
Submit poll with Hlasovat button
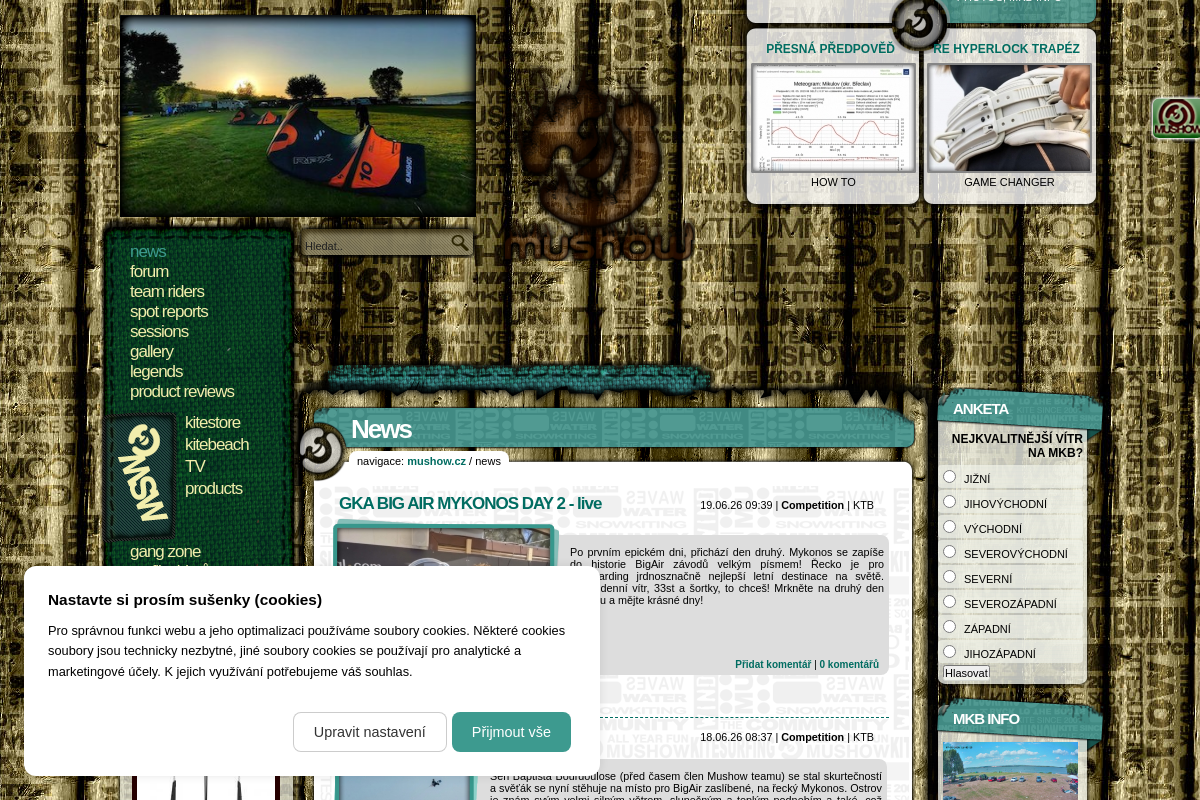[966, 673]
